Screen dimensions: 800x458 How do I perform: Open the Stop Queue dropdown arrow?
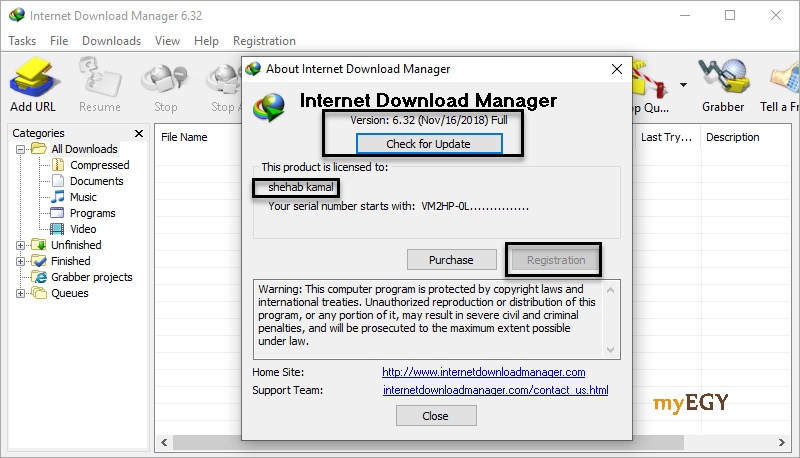[683, 85]
